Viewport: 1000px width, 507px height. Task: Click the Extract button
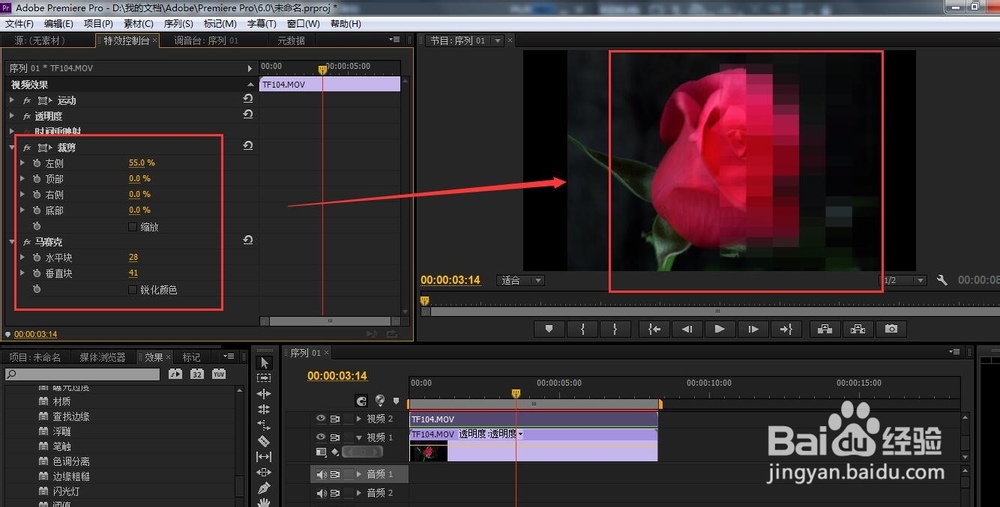858,329
